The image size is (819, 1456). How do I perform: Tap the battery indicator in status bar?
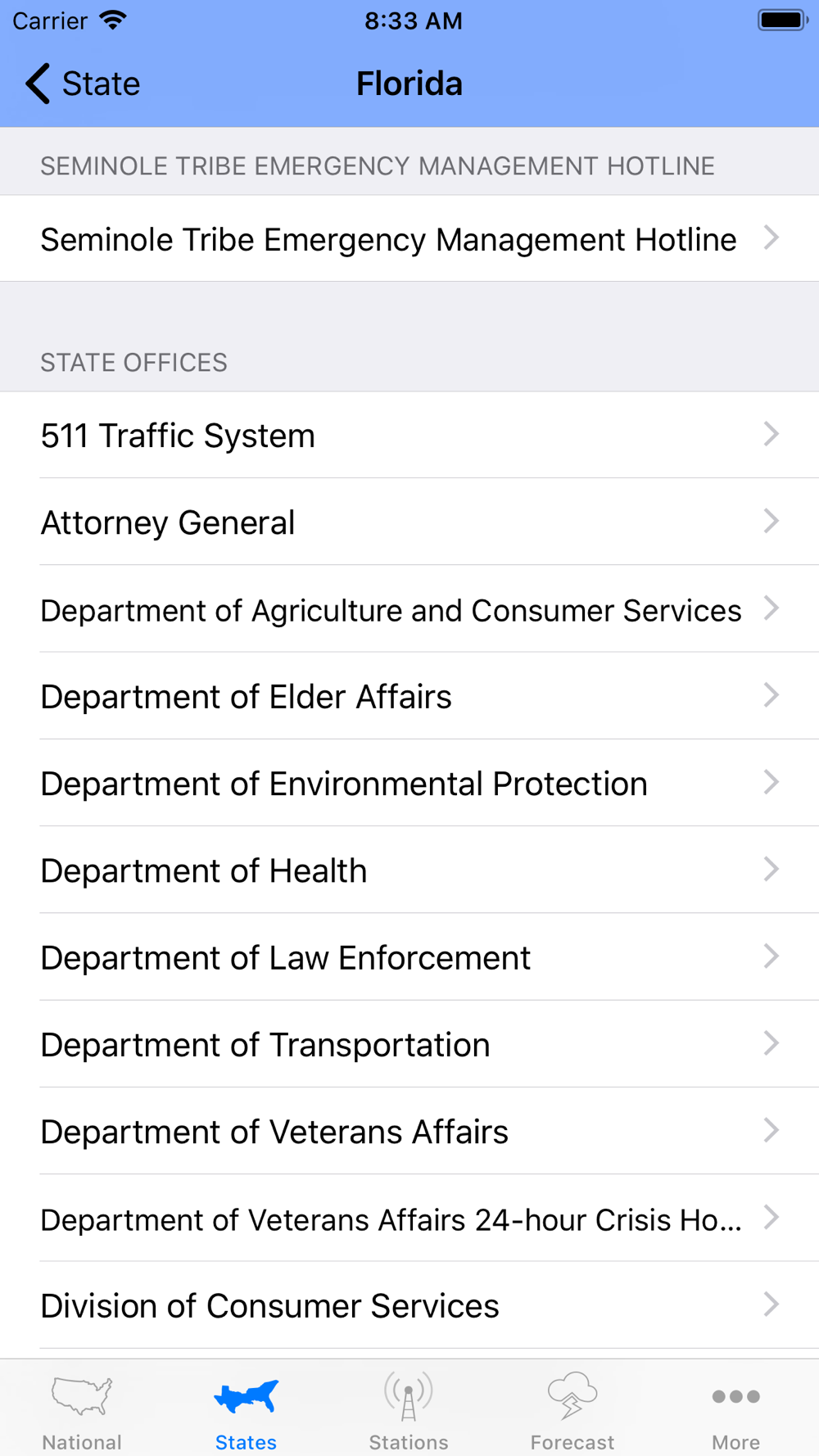[x=783, y=20]
